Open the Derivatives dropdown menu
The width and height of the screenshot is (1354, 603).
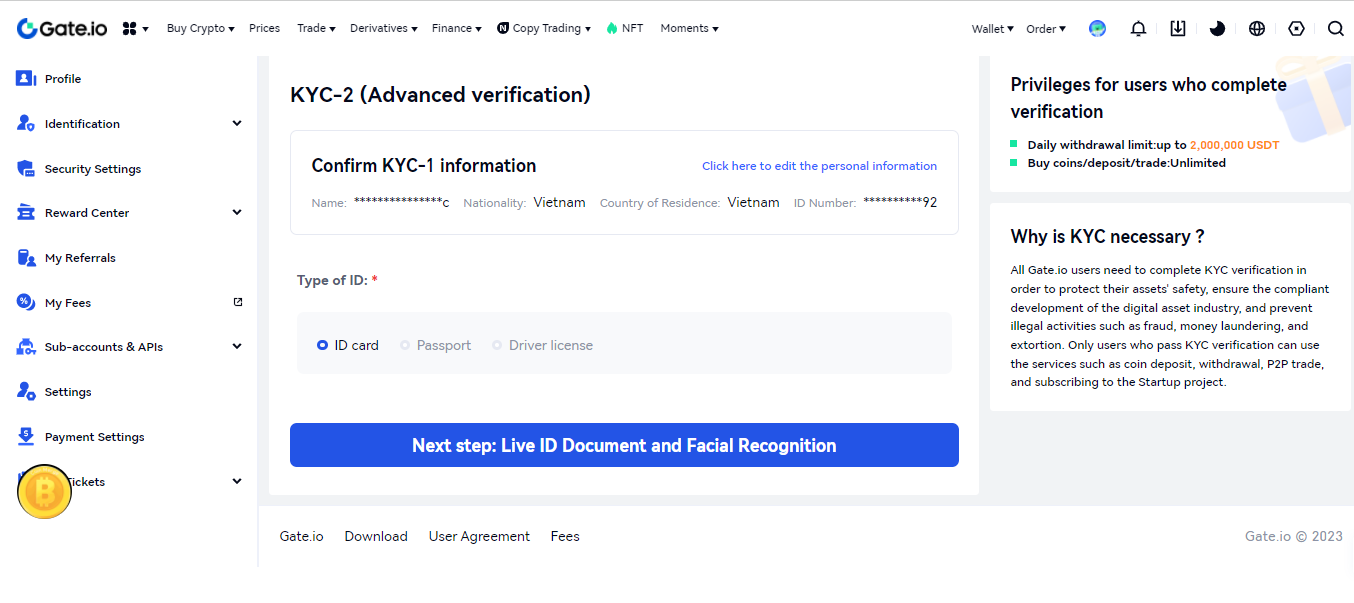point(384,28)
